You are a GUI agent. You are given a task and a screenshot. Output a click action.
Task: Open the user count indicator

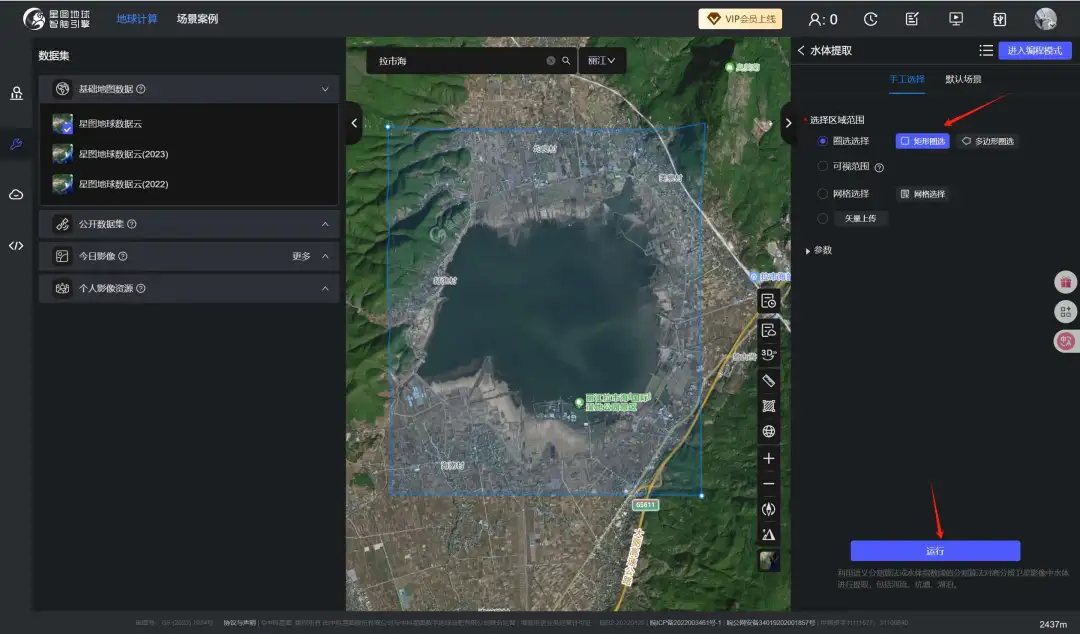pyautogui.click(x=823, y=19)
